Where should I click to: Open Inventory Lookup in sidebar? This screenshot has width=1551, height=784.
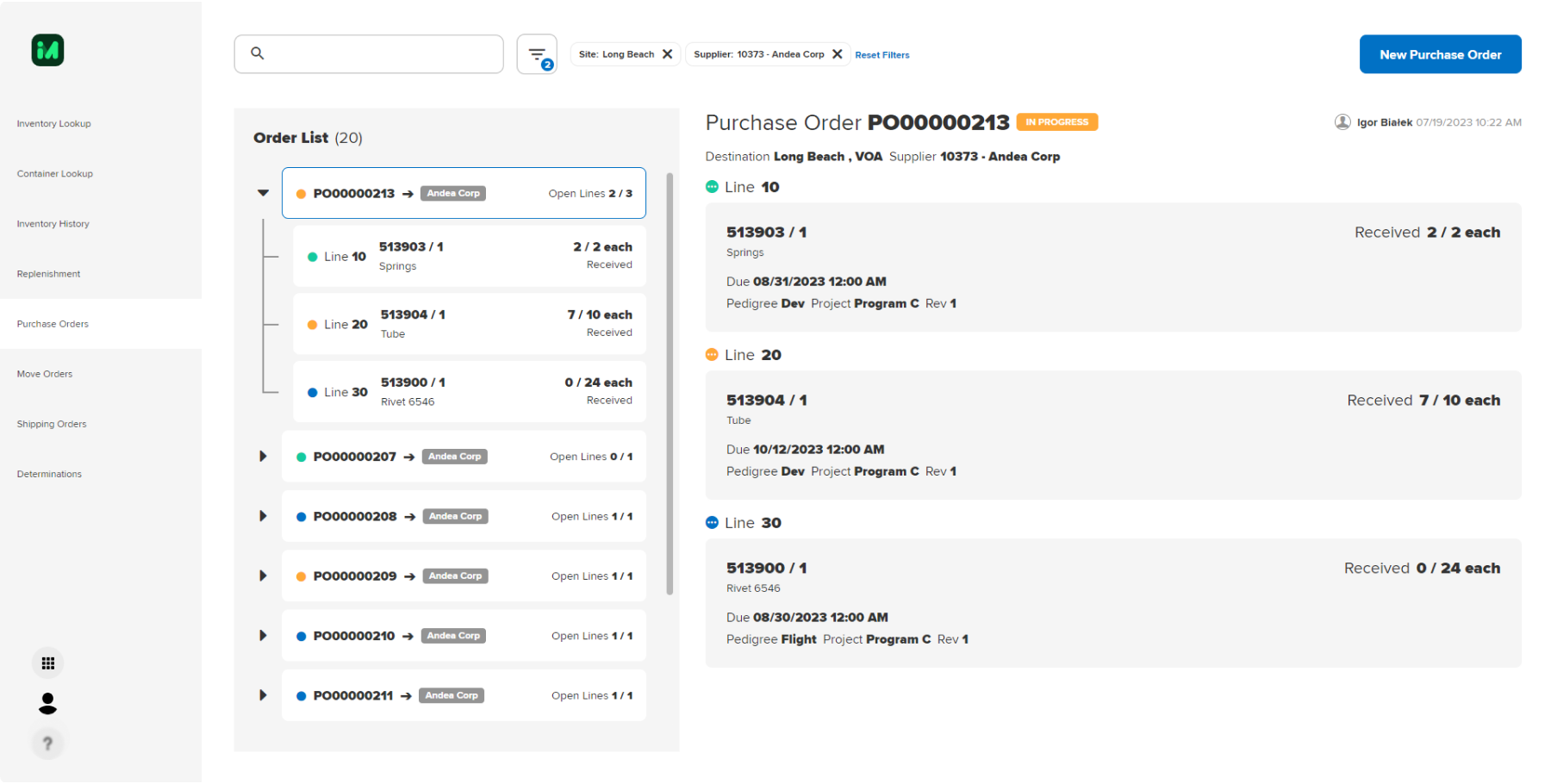point(53,124)
